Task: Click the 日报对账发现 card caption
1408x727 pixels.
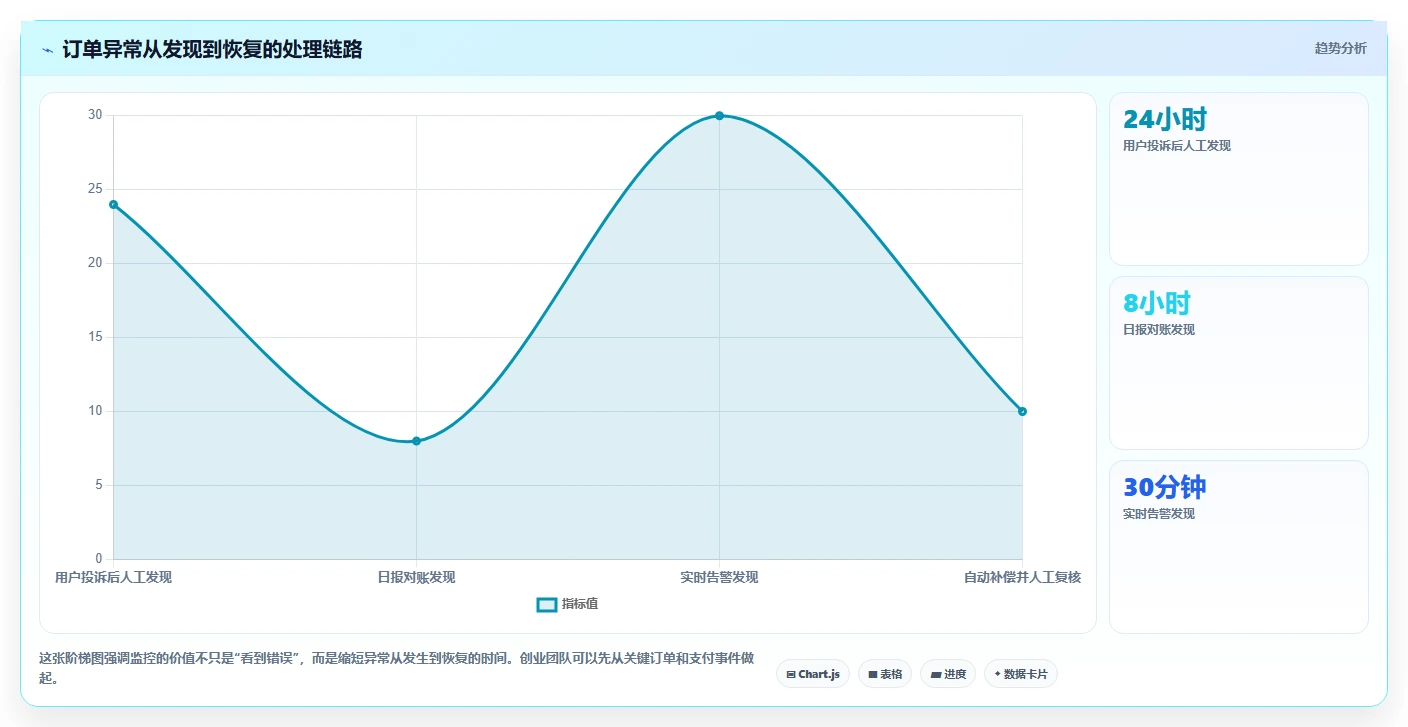Action: click(1159, 330)
